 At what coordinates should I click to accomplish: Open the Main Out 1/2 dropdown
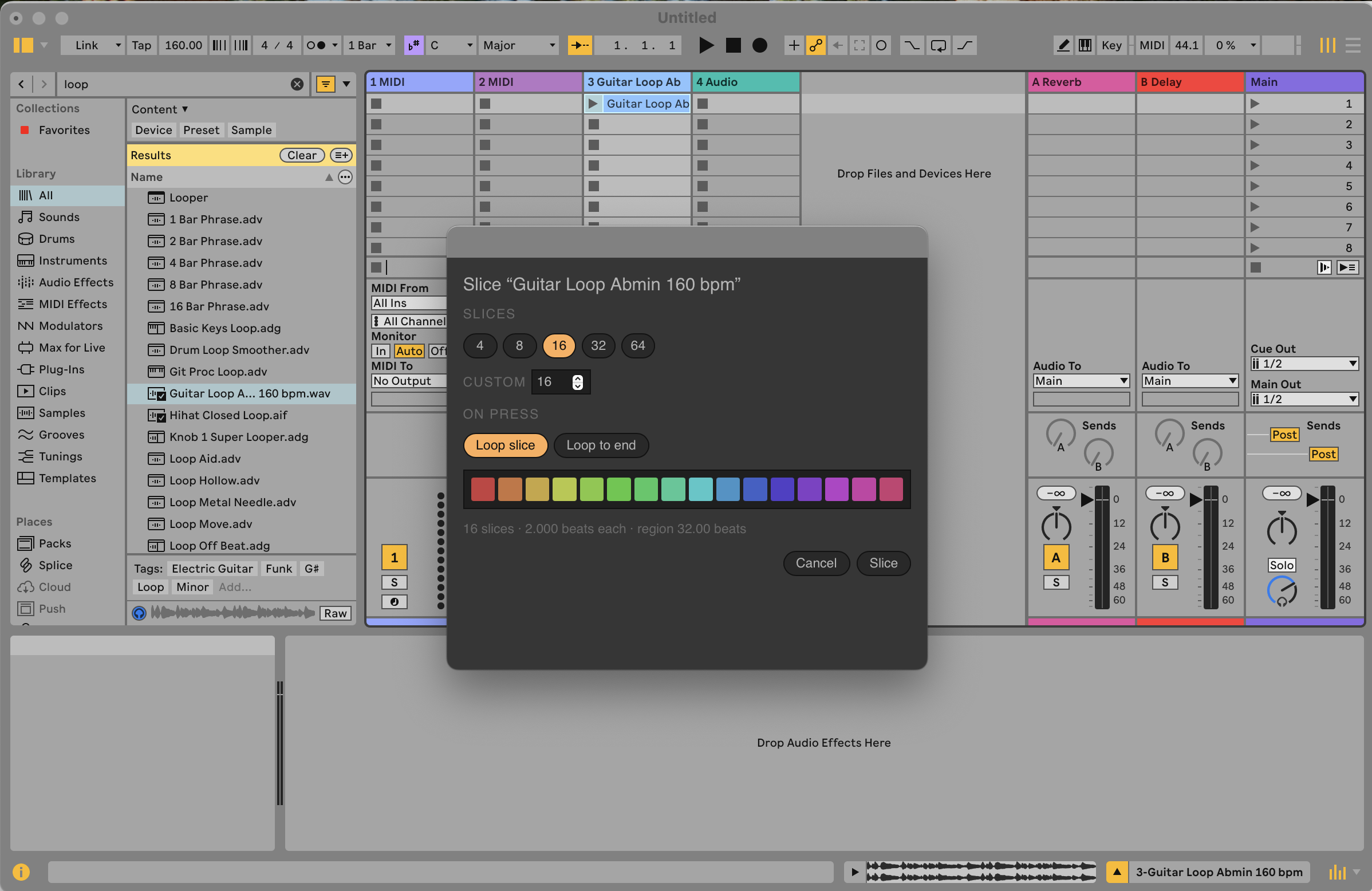click(1304, 399)
